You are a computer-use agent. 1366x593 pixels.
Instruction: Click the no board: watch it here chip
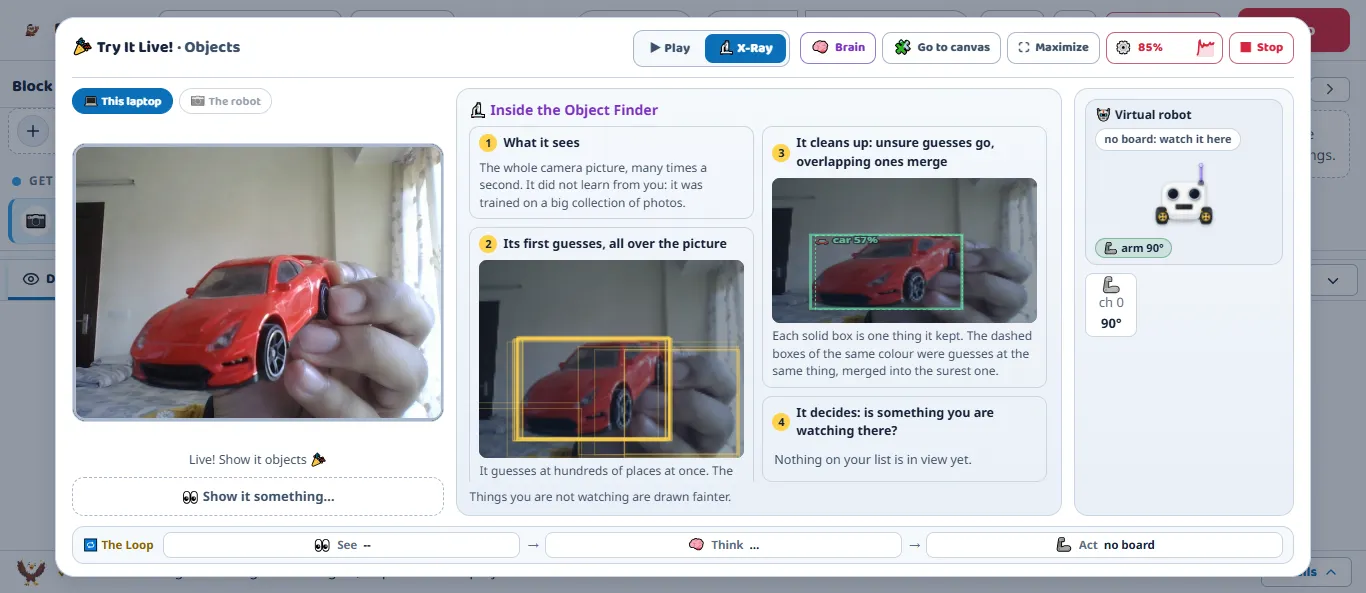[x=1168, y=139]
